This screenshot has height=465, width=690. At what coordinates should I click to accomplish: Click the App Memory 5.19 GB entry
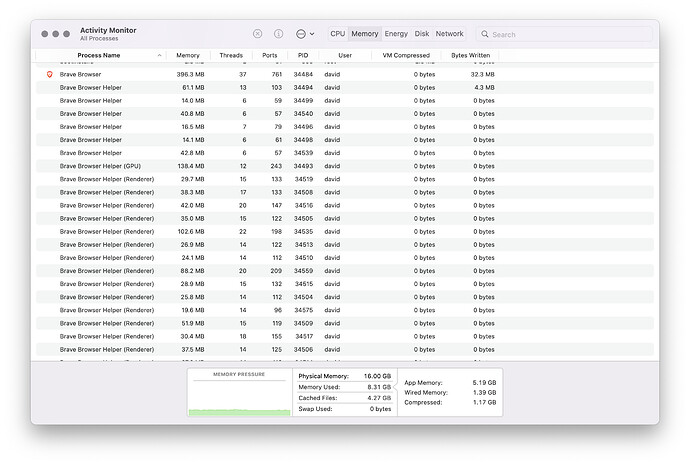click(450, 383)
